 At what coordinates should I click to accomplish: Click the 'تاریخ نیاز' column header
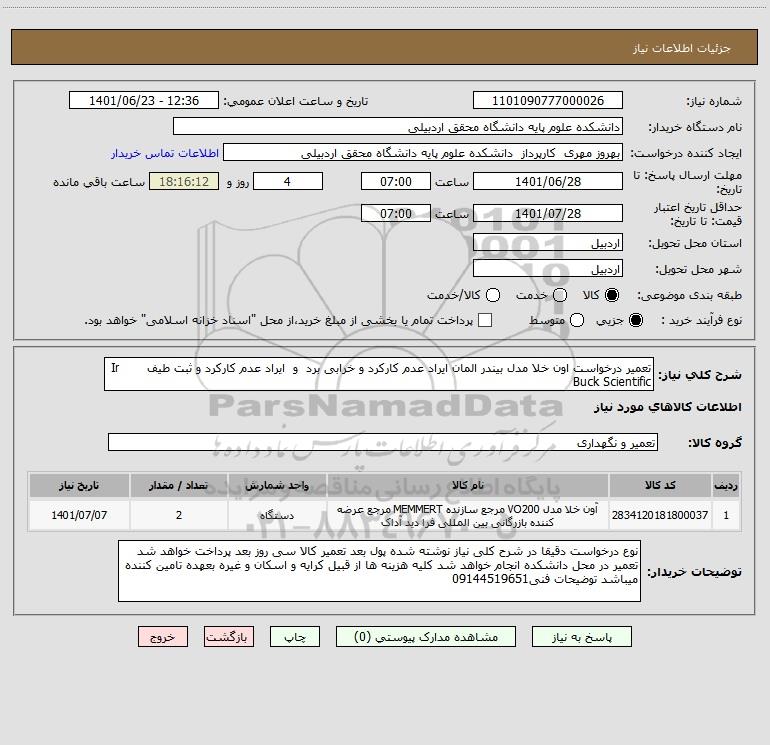[x=79, y=485]
